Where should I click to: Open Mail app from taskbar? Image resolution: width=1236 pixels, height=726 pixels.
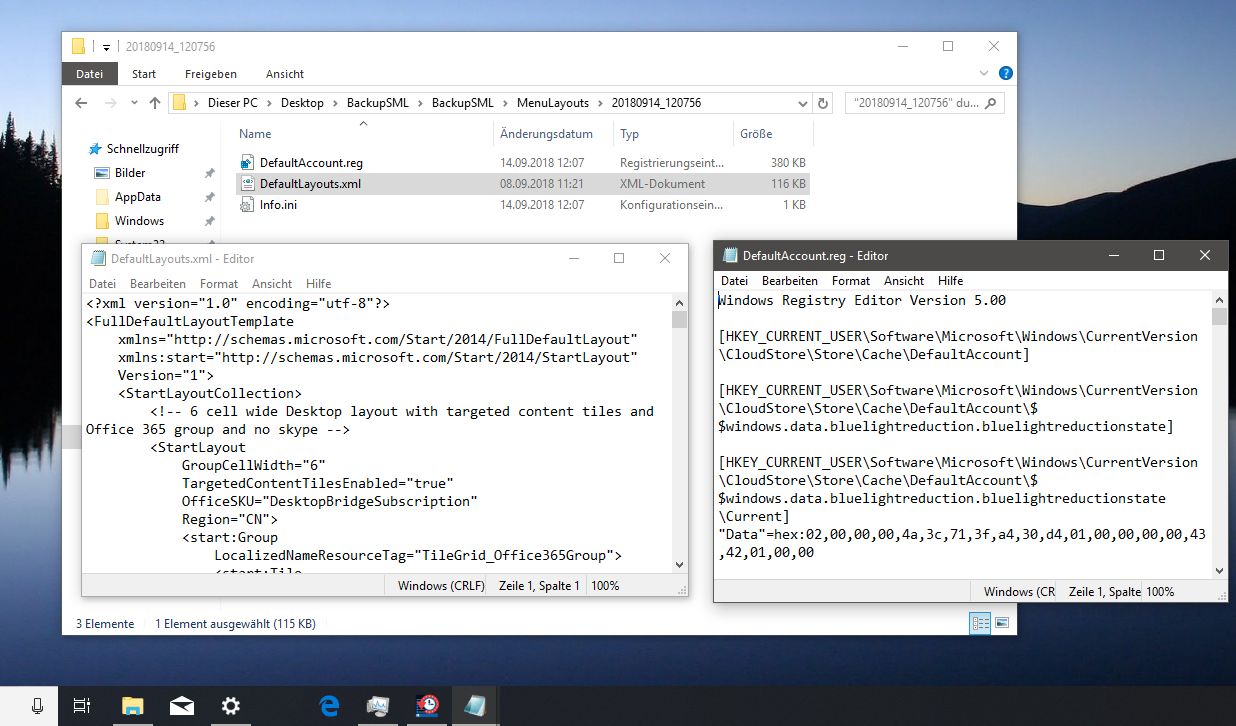coord(182,706)
